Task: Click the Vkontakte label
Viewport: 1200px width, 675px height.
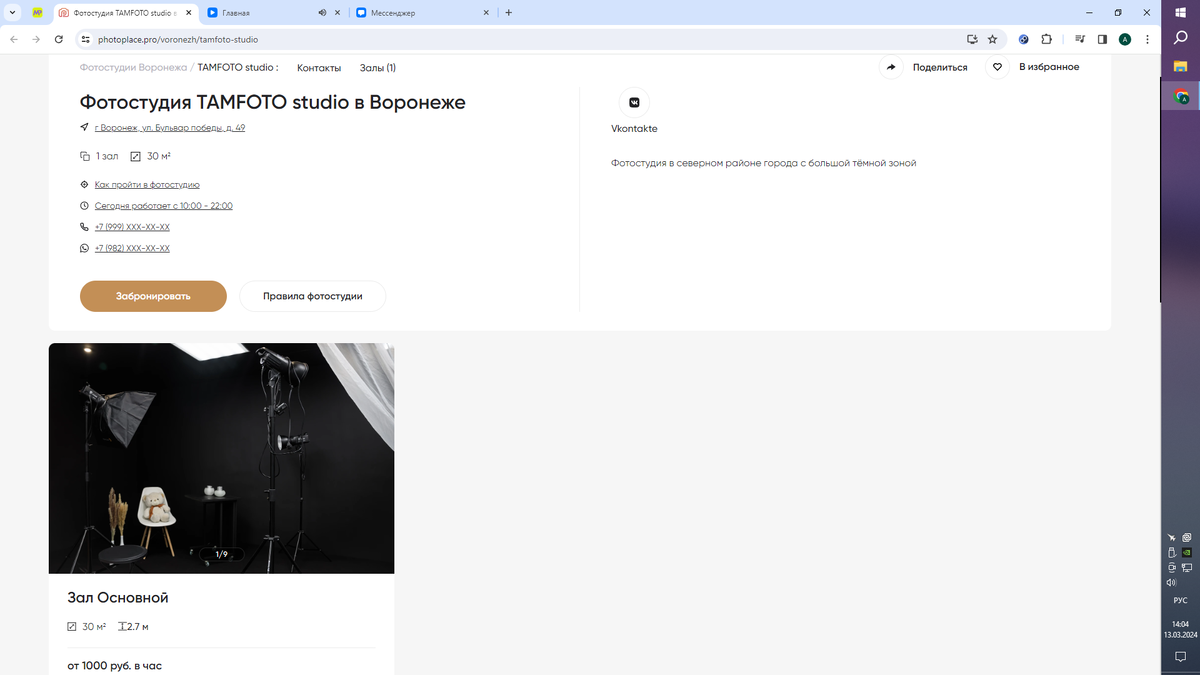Action: (634, 129)
